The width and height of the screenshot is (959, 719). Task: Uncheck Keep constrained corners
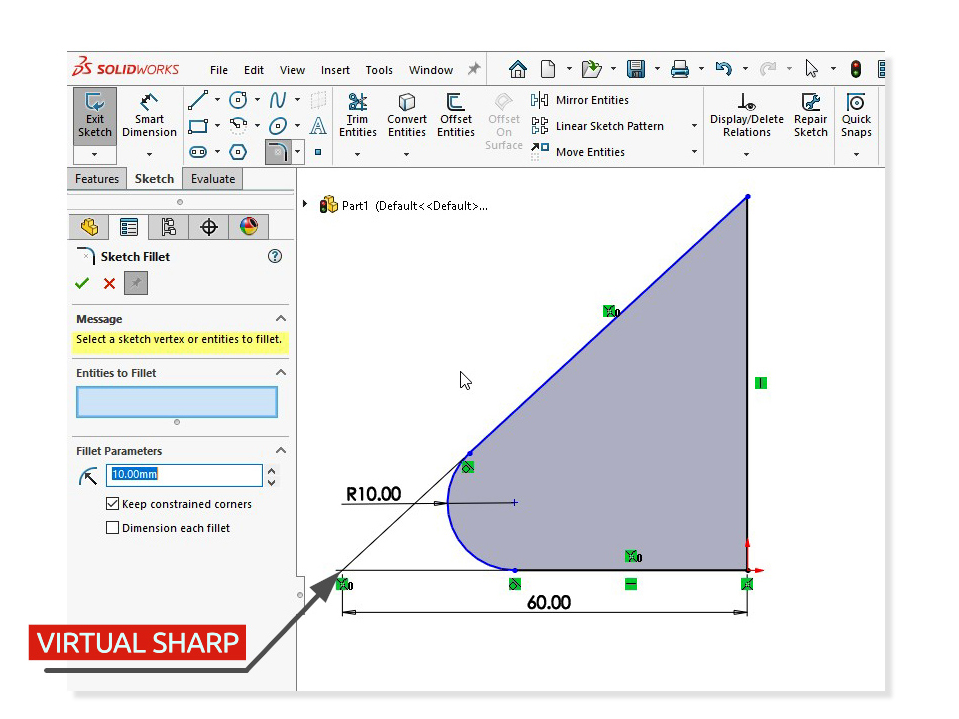[112, 504]
